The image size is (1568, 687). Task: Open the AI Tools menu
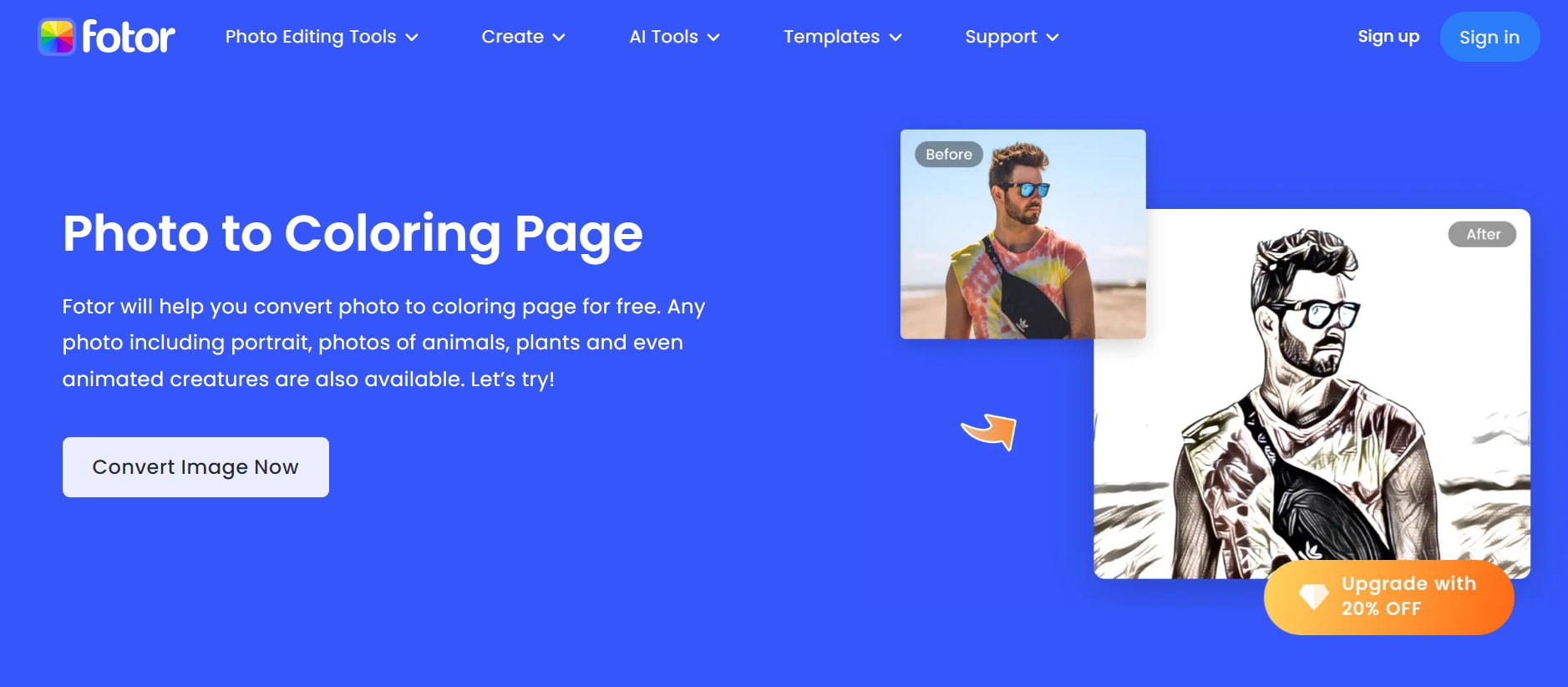(663, 37)
